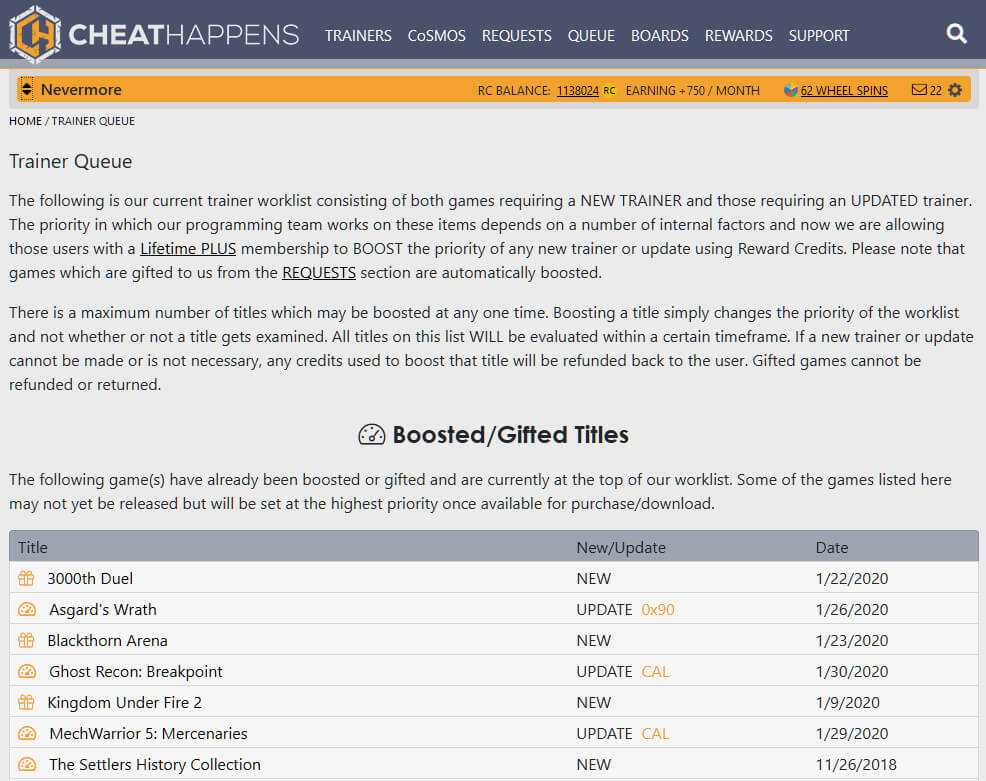Open the BOARDS menu item

pos(660,36)
